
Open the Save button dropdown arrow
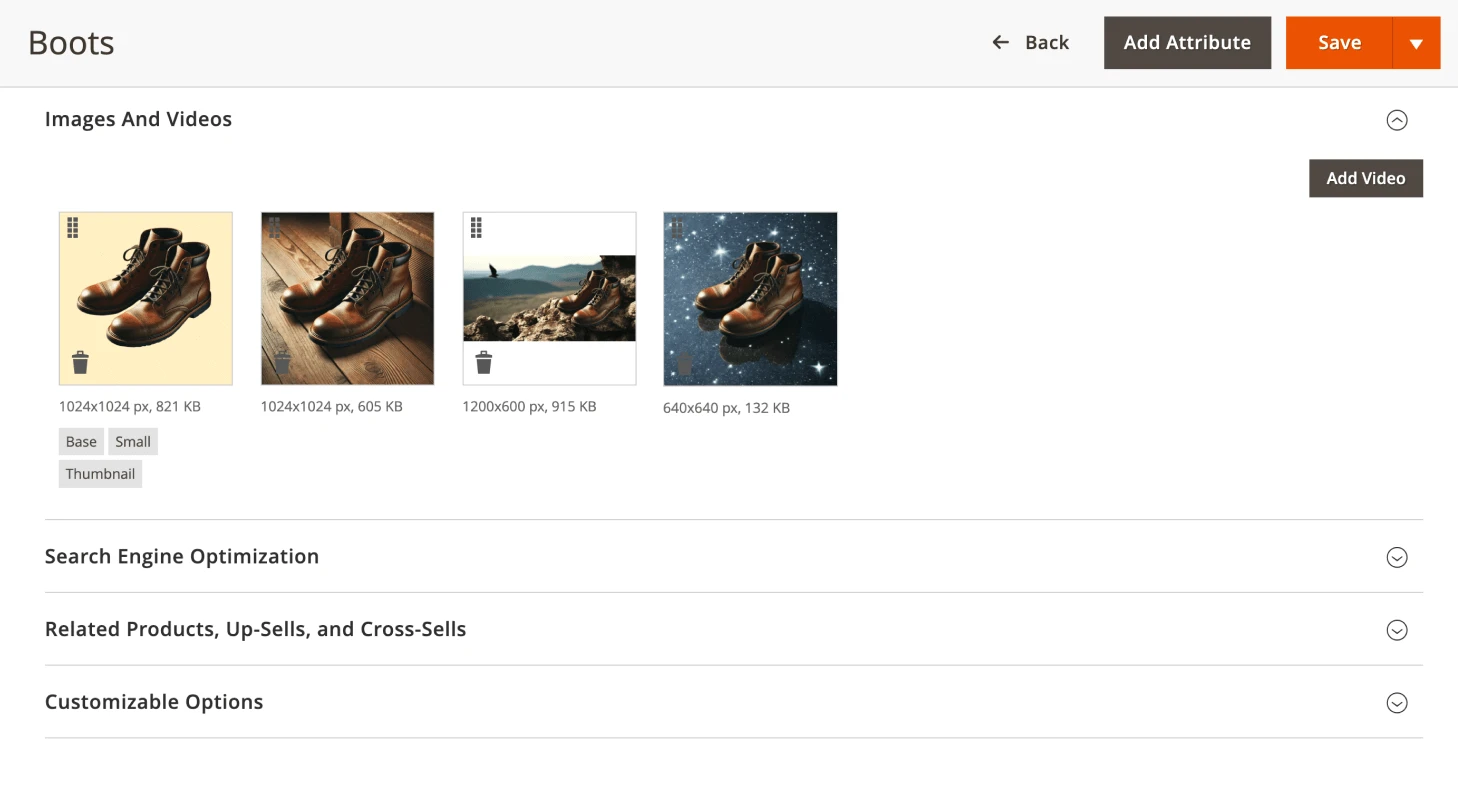pyautogui.click(x=1417, y=42)
